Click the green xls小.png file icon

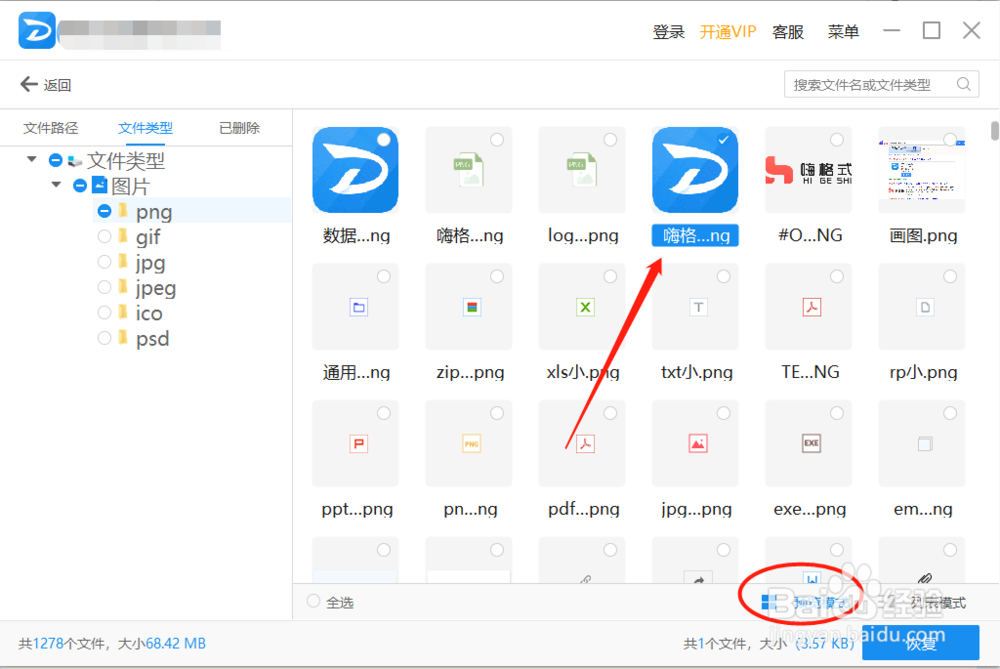[x=585, y=307]
